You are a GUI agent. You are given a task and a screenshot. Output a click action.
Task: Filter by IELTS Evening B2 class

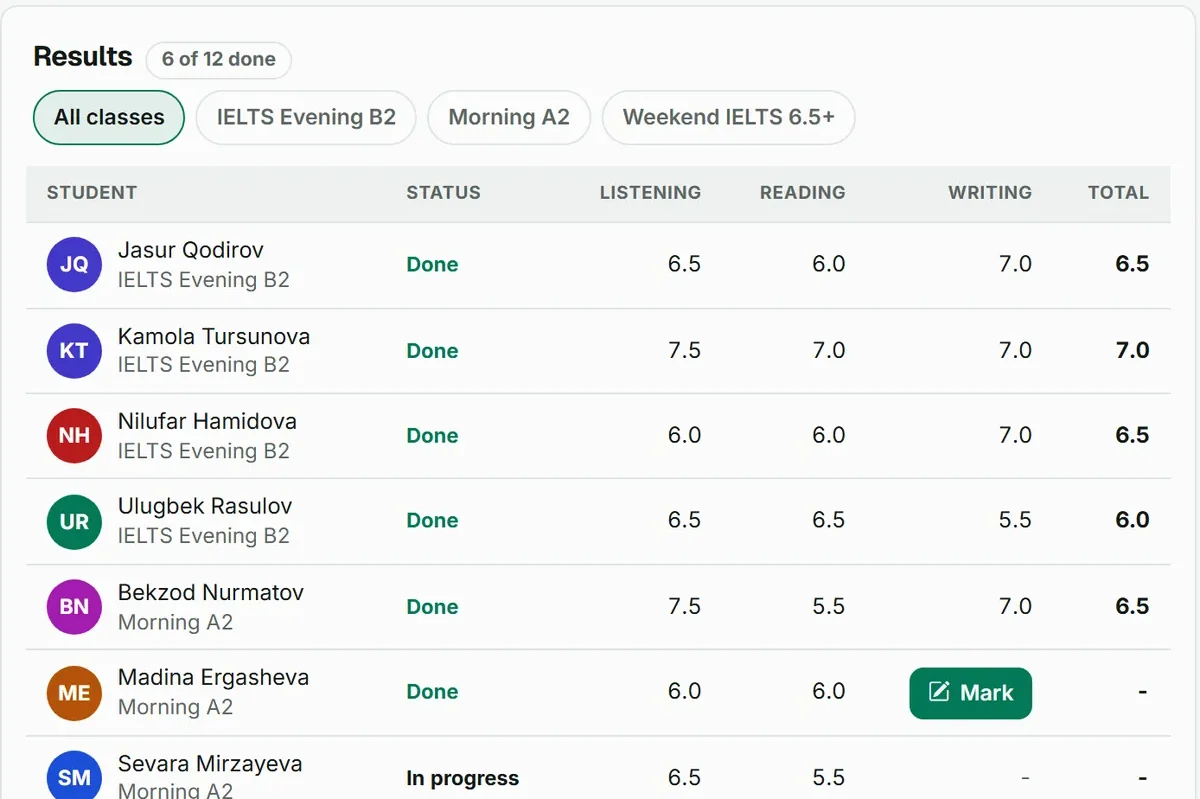click(x=306, y=117)
